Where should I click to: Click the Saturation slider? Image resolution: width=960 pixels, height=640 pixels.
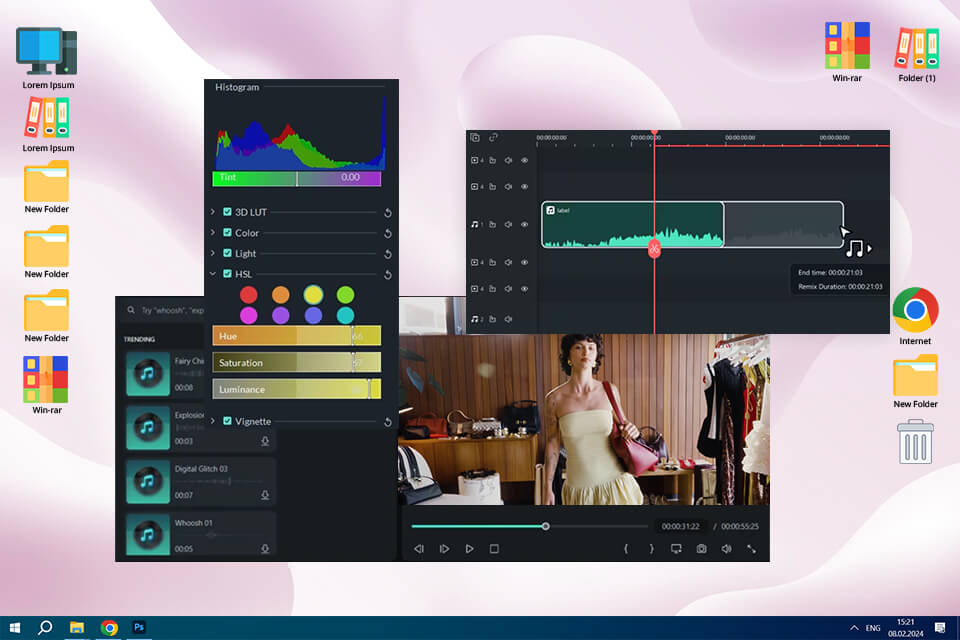[x=297, y=363]
